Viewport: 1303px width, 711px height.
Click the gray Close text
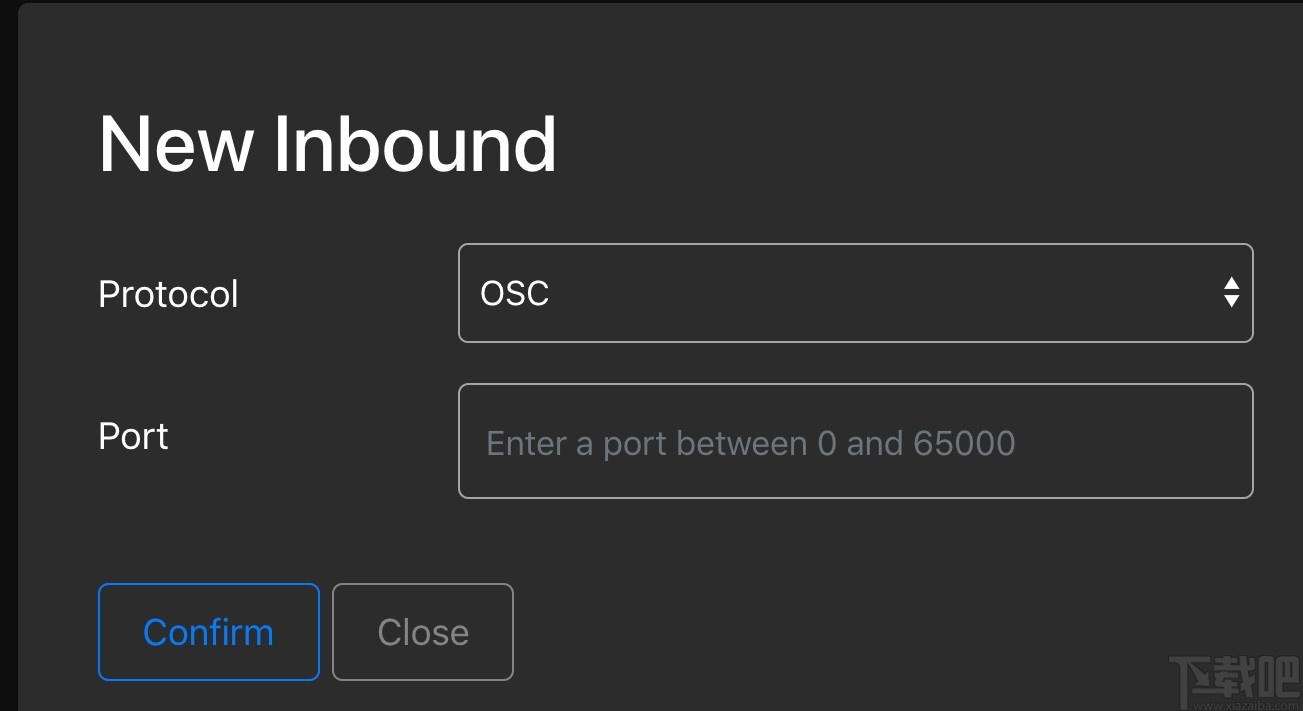coord(423,632)
